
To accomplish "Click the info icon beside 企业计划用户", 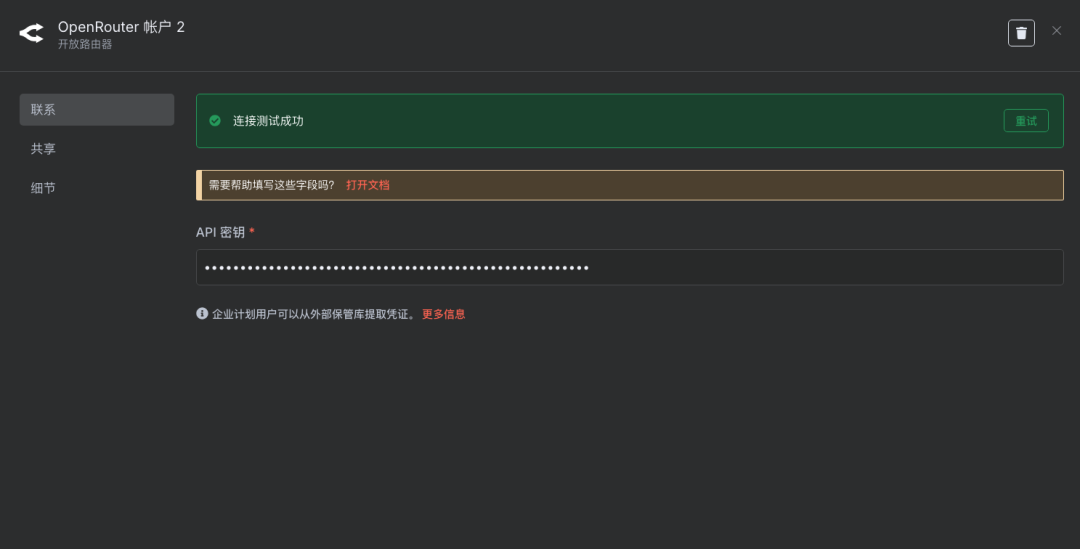I will click(x=202, y=313).
